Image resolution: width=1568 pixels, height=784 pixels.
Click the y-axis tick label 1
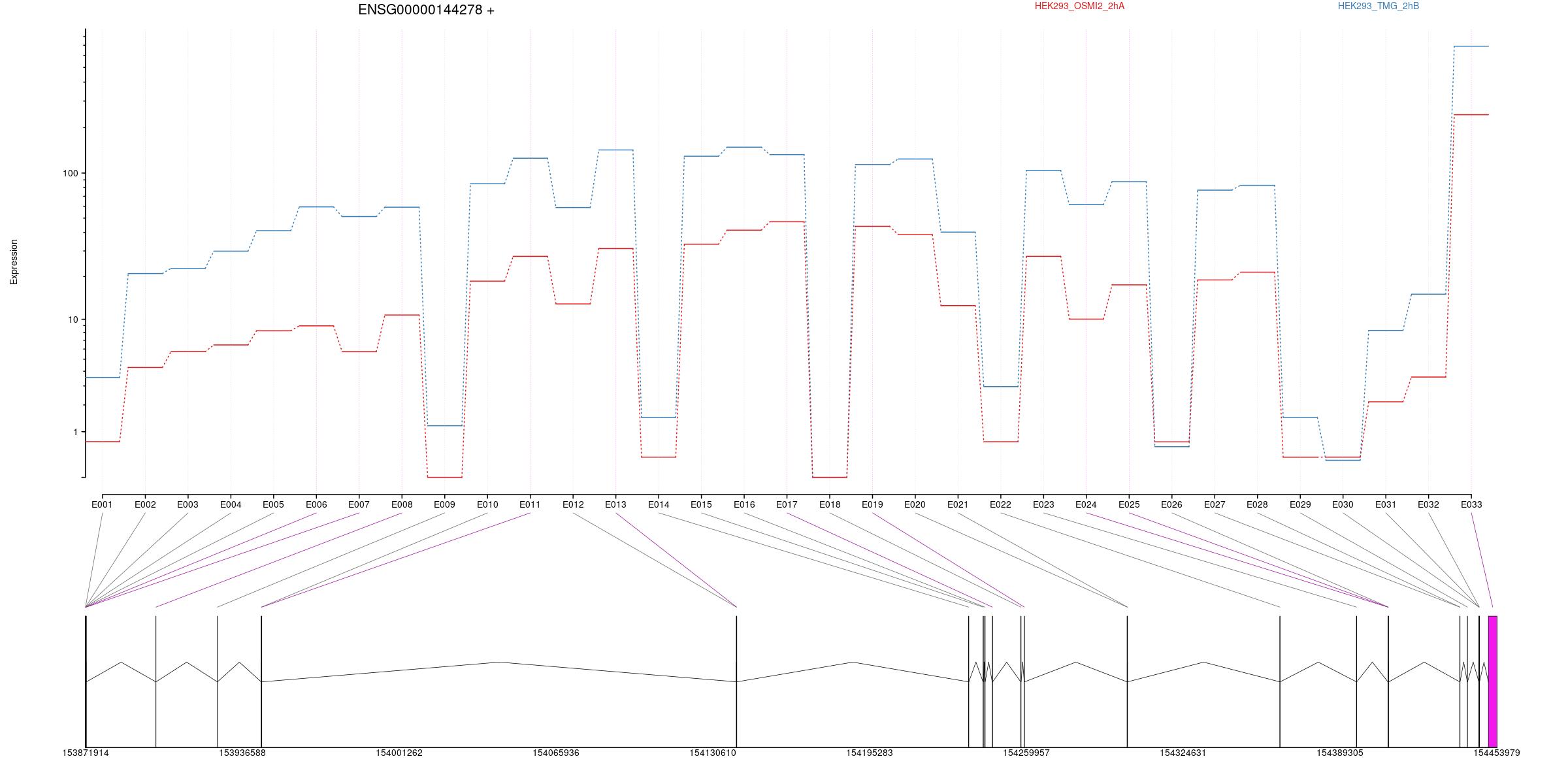point(75,432)
